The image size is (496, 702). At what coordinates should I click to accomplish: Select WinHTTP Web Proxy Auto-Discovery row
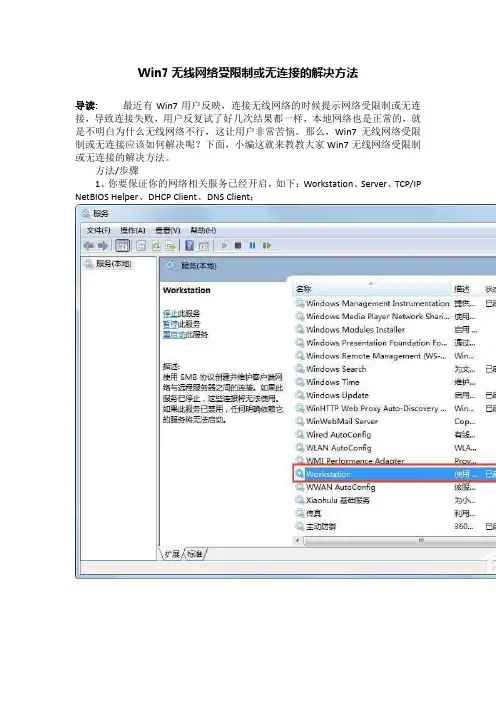395,408
